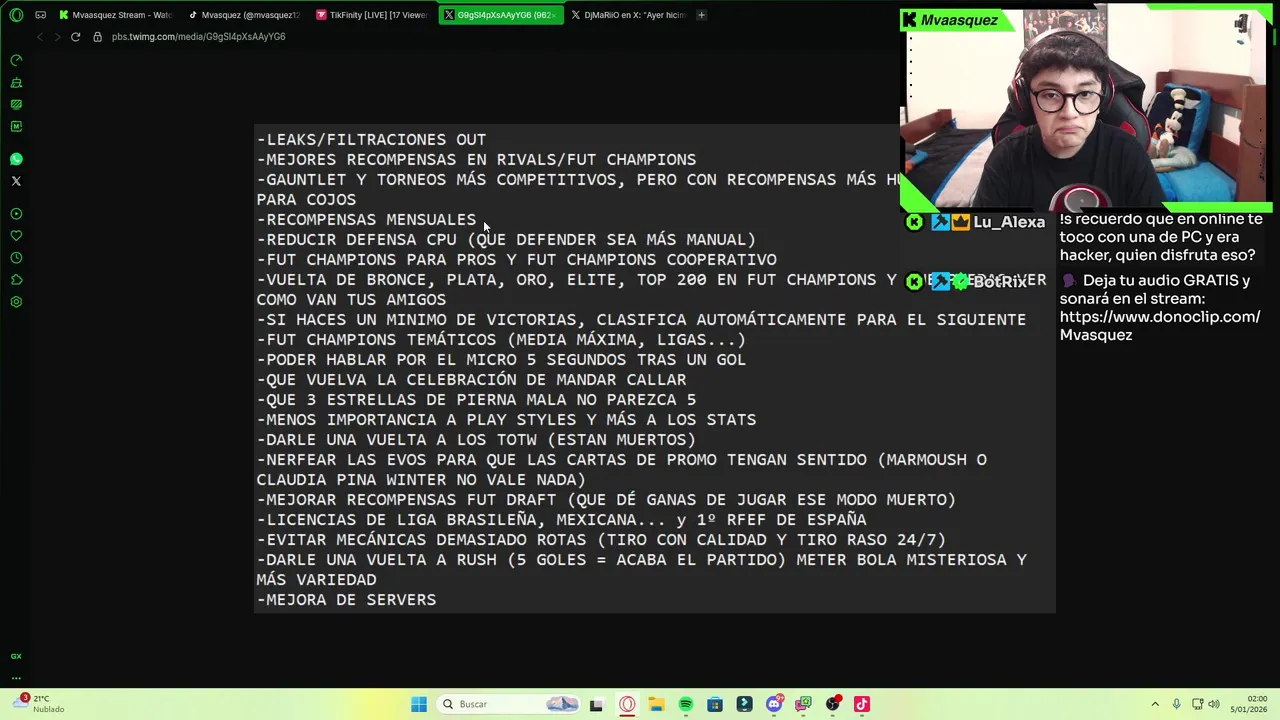Open X (Twitter) in the sidebar
Viewport: 1280px width, 720px height.
point(16,181)
